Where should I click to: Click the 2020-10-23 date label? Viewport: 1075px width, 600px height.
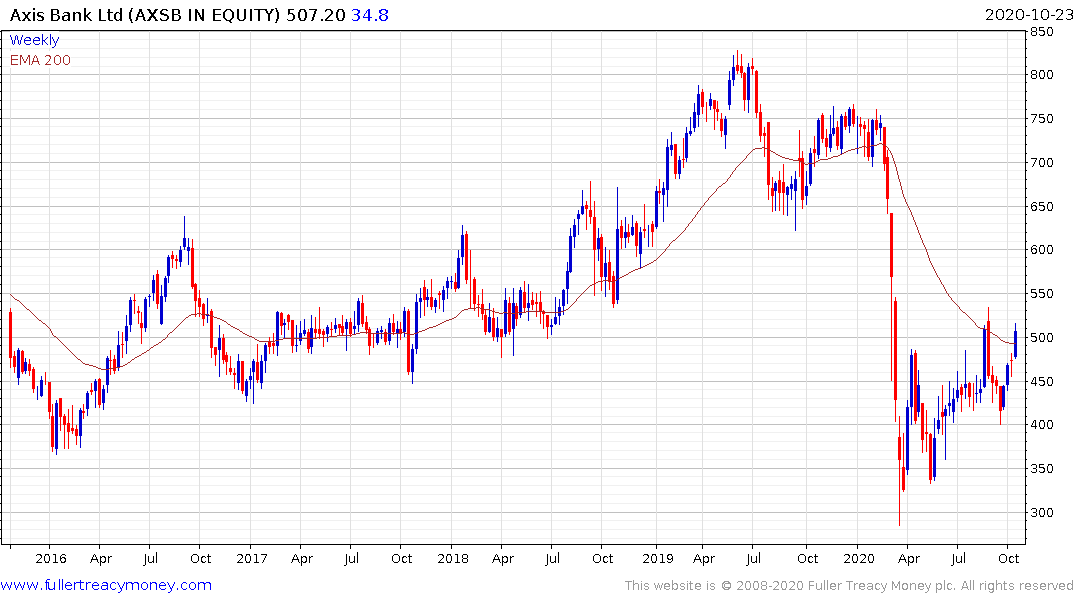1027,15
